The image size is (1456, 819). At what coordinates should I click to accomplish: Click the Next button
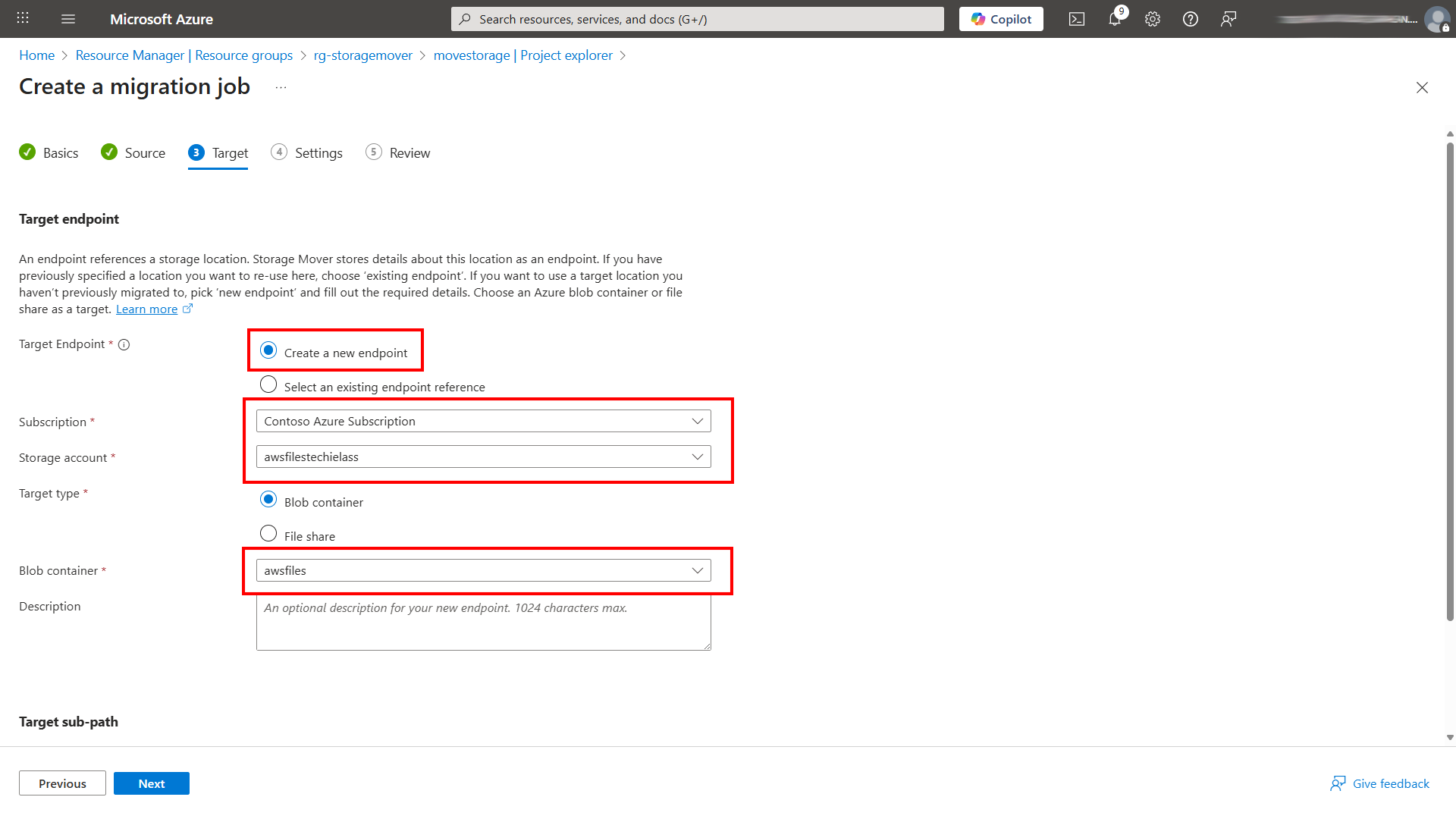point(151,783)
